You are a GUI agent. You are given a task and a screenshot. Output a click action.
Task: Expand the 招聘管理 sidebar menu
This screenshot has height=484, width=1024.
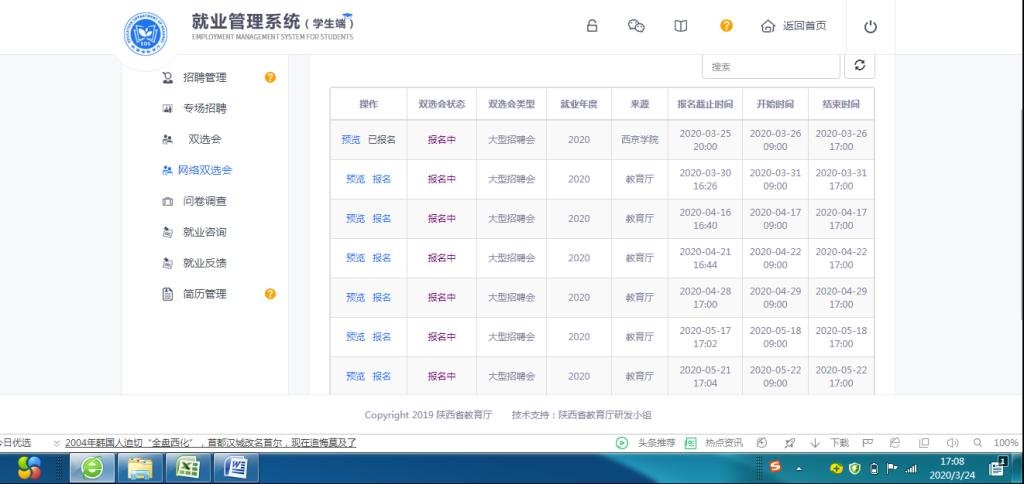[204, 78]
